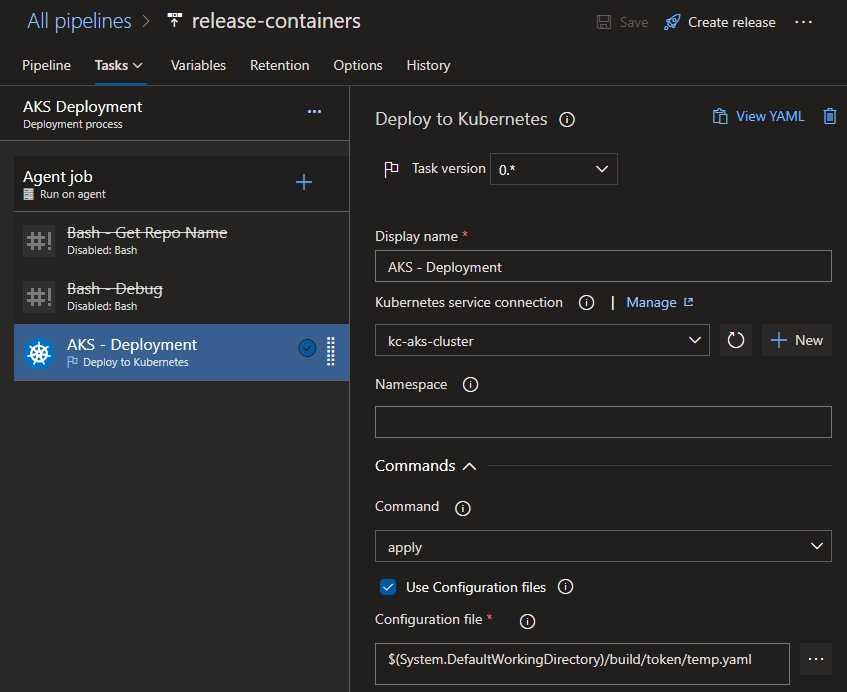The height and width of the screenshot is (692, 847).
Task: Open the Manage service connections link
Action: tap(660, 303)
